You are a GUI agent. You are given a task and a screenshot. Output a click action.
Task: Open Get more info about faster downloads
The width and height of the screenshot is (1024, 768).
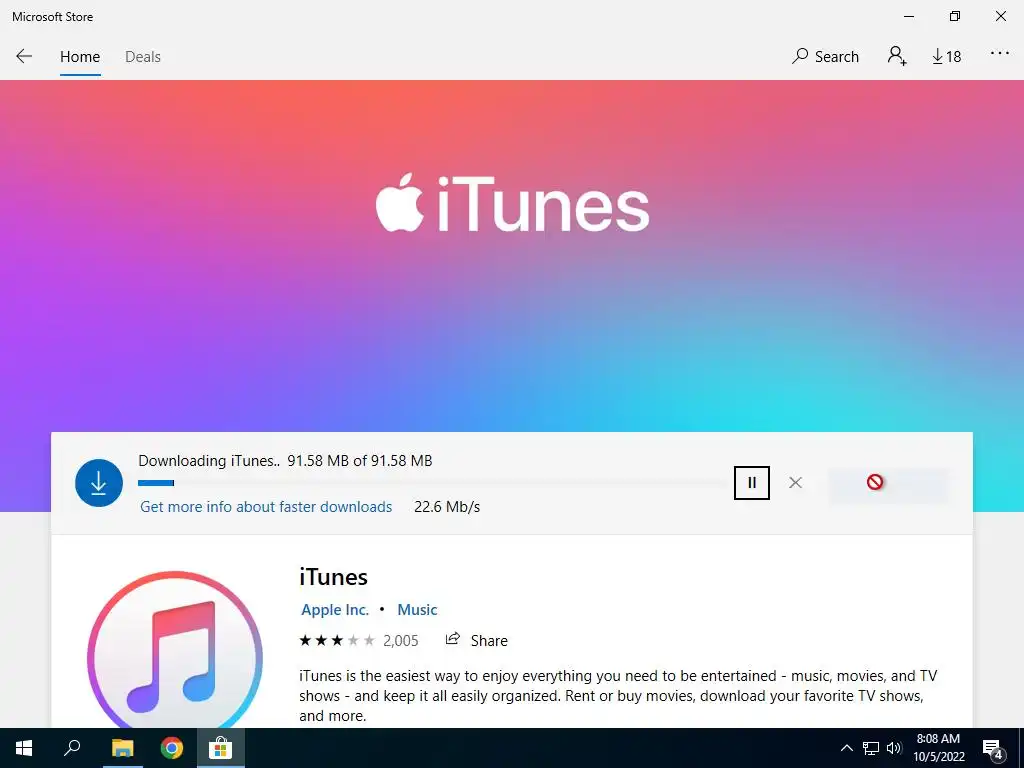[x=266, y=507]
